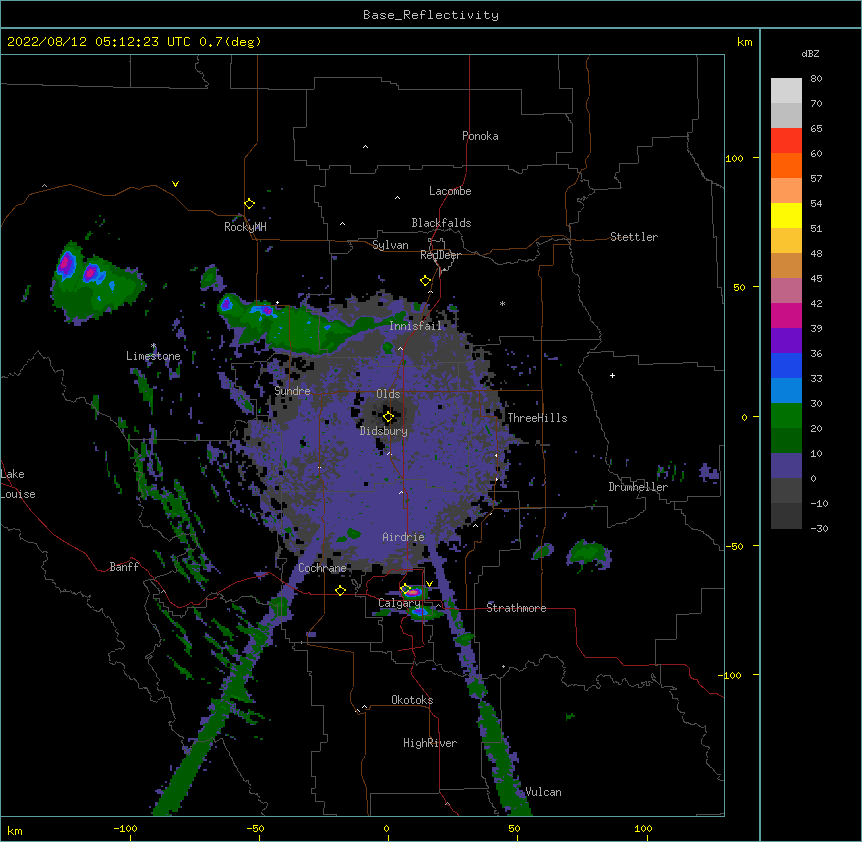Click the Banff label

[124, 567]
